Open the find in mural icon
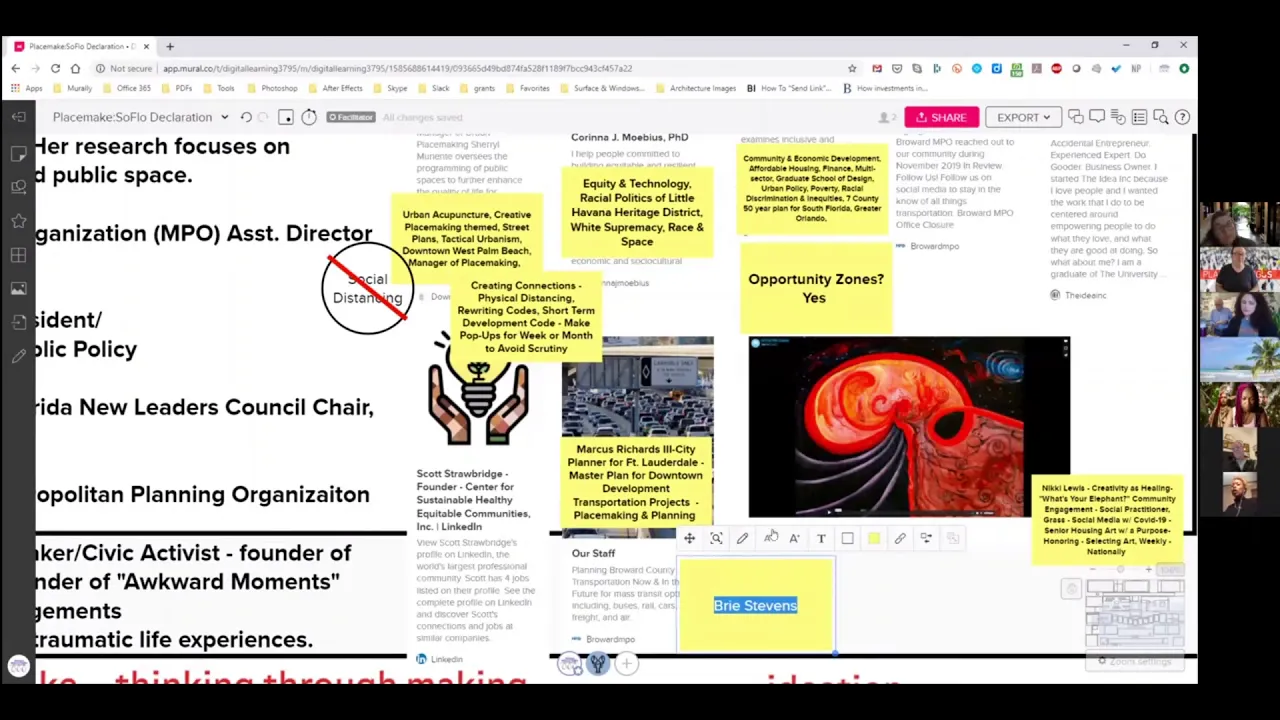 pyautogui.click(x=1161, y=117)
